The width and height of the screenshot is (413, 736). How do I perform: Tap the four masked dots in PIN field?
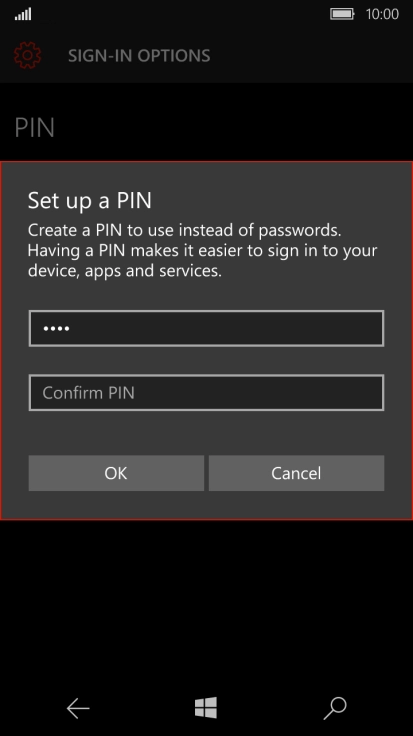56,328
